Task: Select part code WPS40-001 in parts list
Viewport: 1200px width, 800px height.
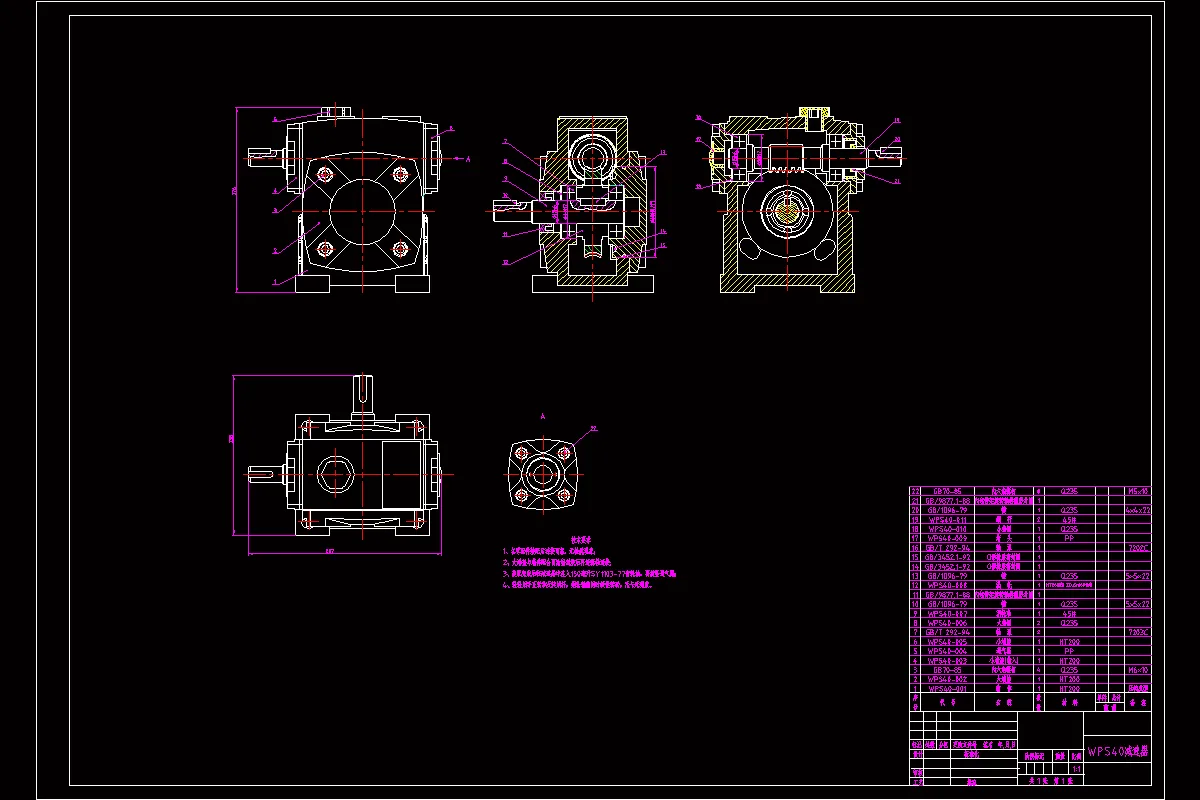Action: click(948, 689)
